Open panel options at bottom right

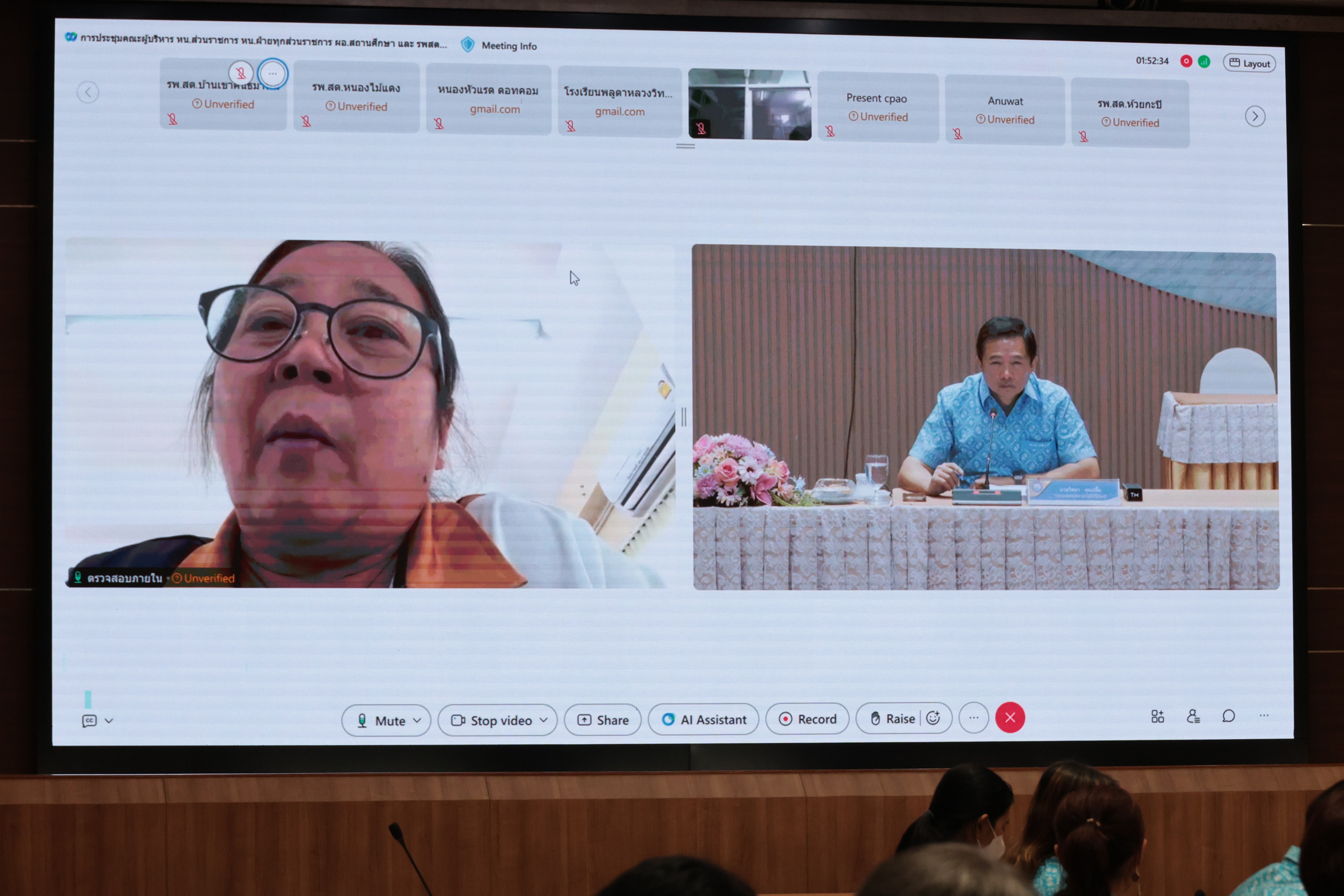1263,715
